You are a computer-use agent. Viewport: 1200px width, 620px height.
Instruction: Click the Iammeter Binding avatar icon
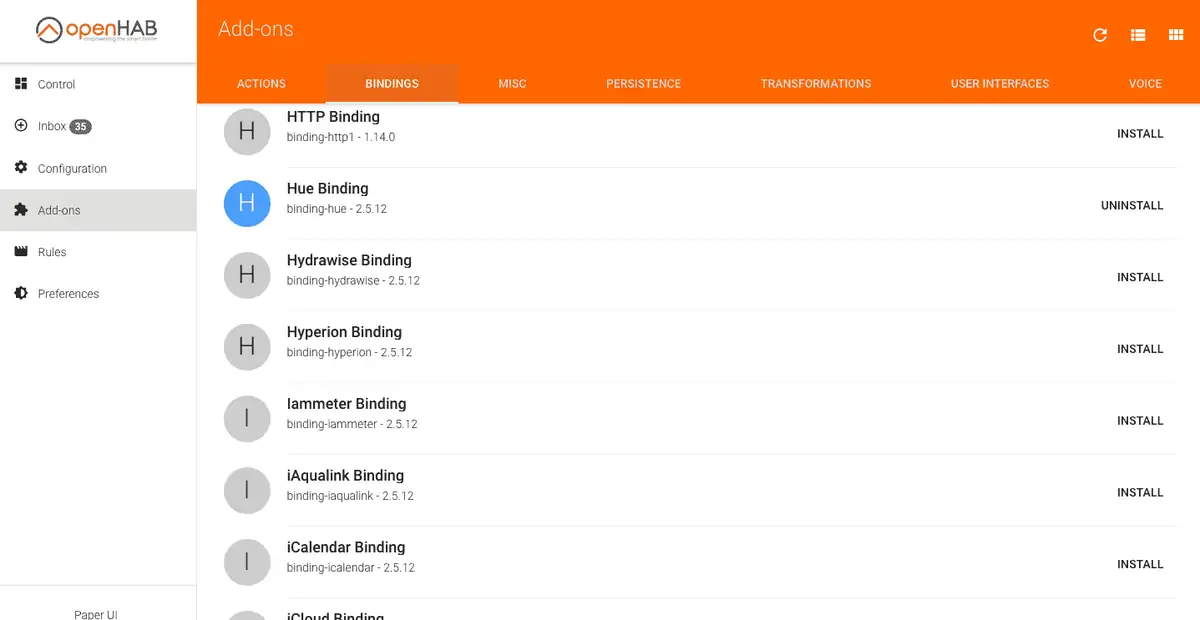(247, 418)
